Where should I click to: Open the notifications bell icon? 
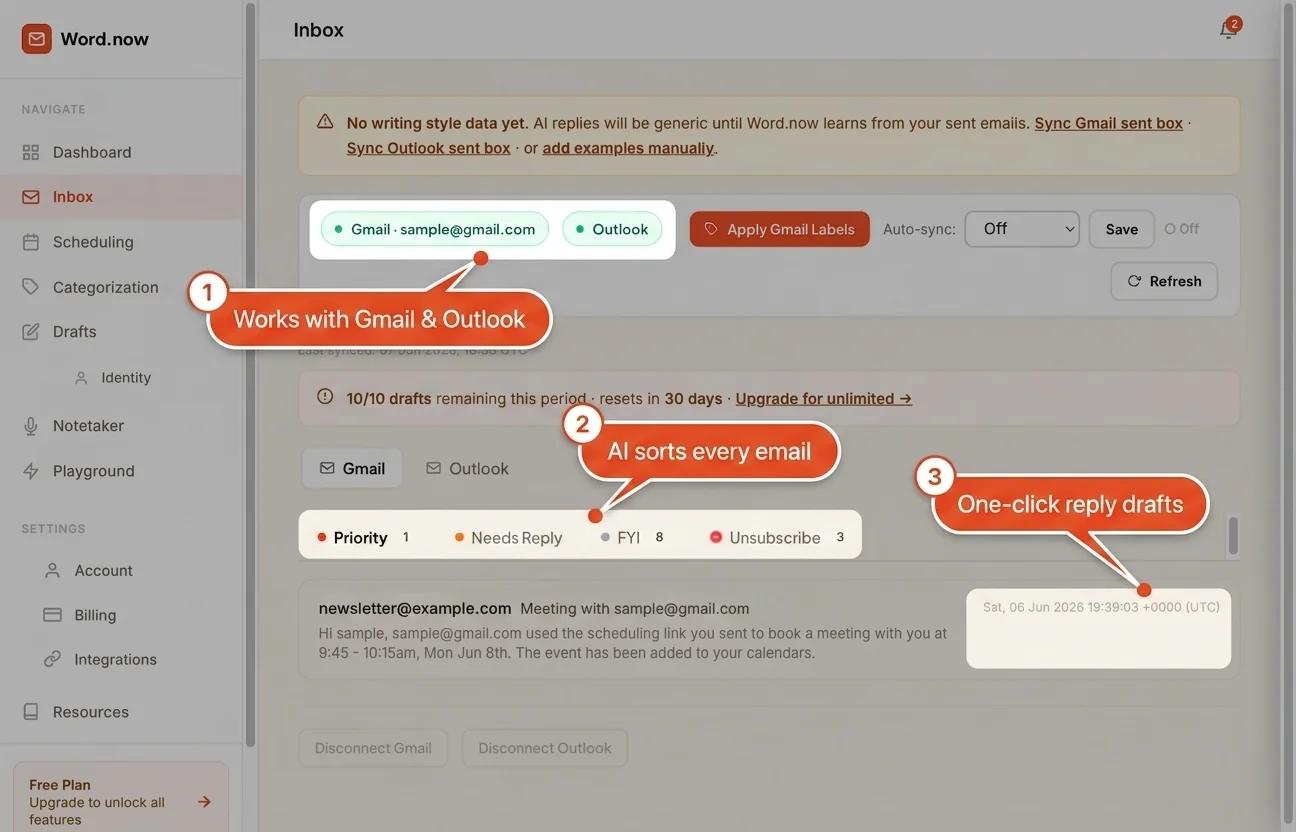[x=1228, y=30]
